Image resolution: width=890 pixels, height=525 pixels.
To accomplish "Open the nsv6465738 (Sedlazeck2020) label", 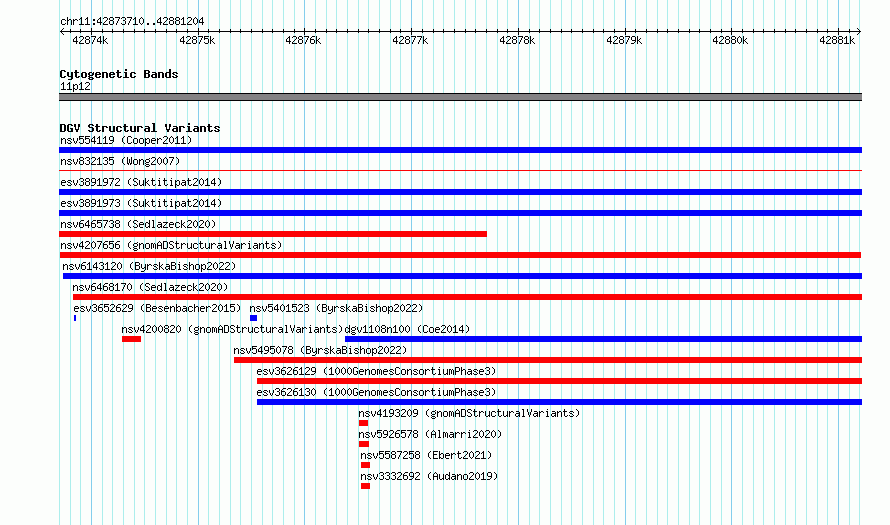I will click(138, 224).
